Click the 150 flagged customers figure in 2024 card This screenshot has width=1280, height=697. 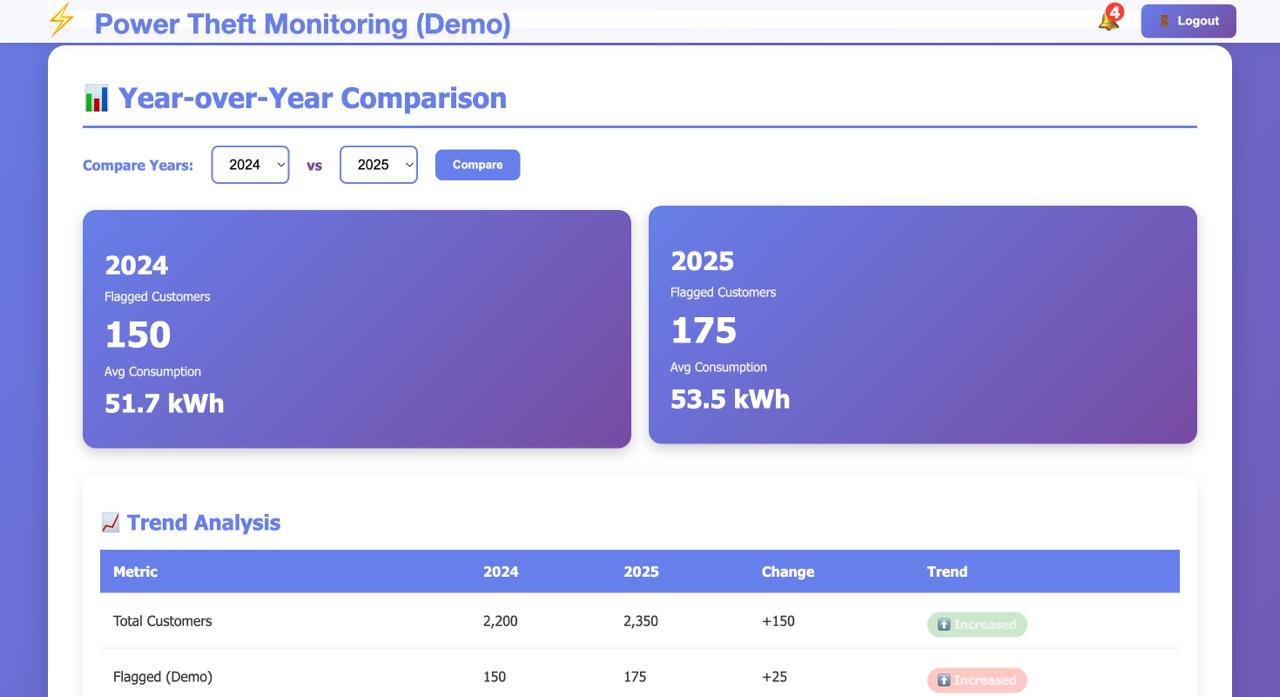[138, 334]
